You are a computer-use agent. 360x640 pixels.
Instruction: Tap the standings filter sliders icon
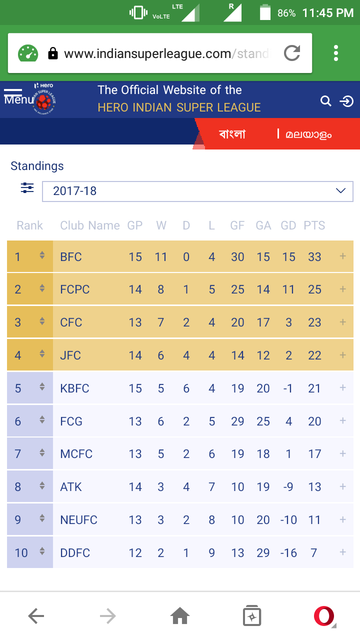[27, 188]
